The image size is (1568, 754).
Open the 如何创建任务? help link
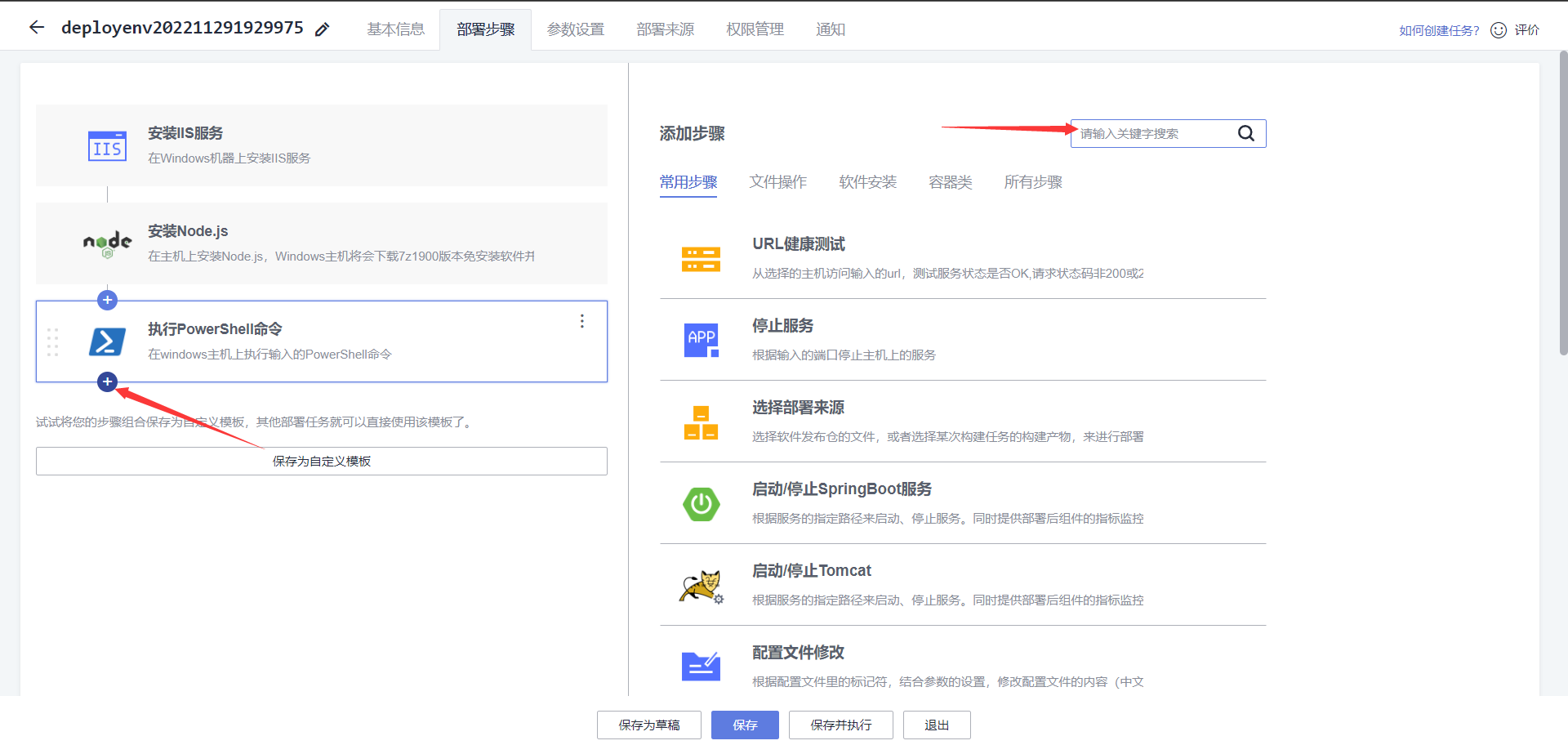coord(1437,29)
